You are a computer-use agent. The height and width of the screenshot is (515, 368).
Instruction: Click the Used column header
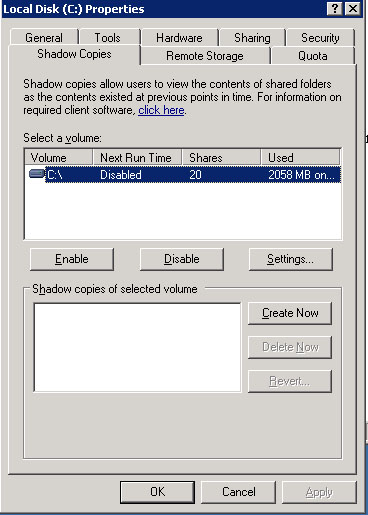tap(300, 157)
